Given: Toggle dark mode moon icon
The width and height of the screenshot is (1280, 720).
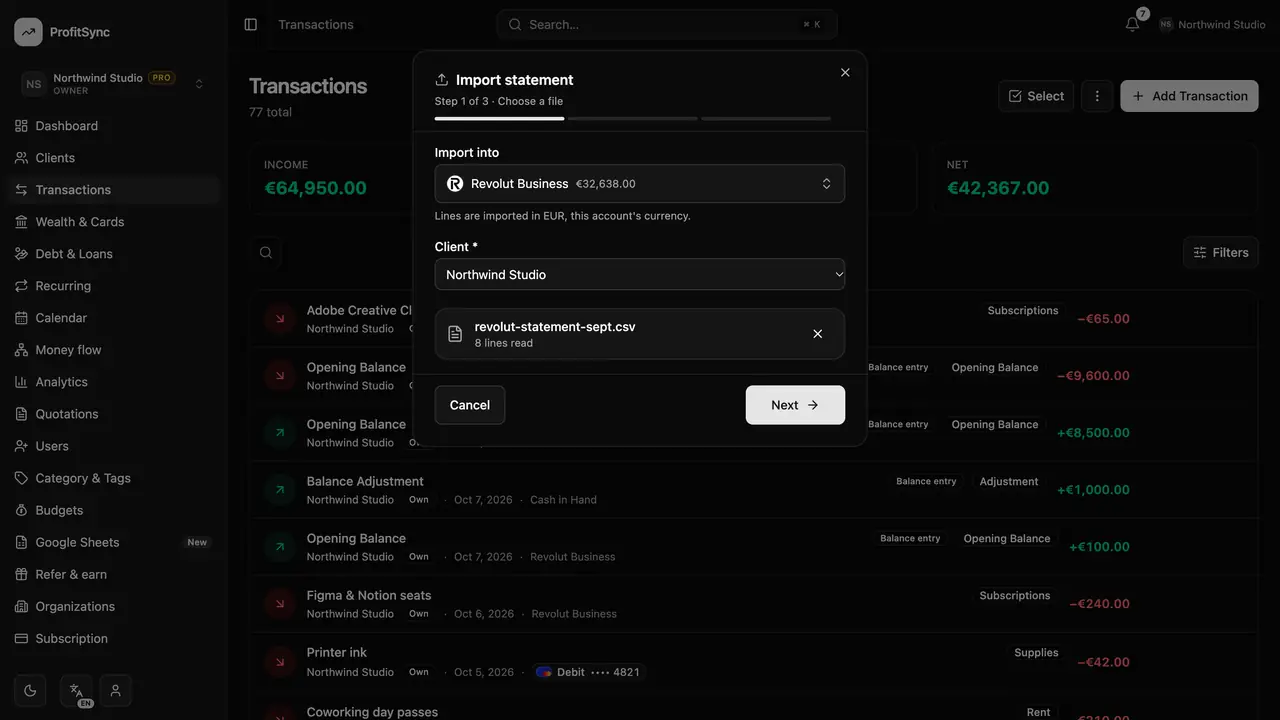Looking at the screenshot, I should pyautogui.click(x=30, y=690).
